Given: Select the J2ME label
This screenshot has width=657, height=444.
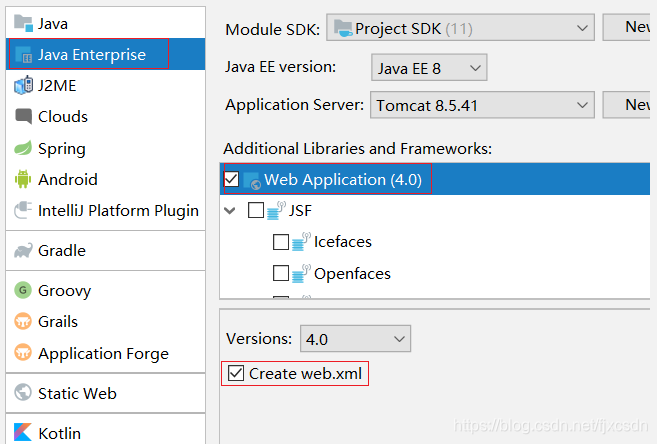Looking at the screenshot, I should [x=57, y=85].
